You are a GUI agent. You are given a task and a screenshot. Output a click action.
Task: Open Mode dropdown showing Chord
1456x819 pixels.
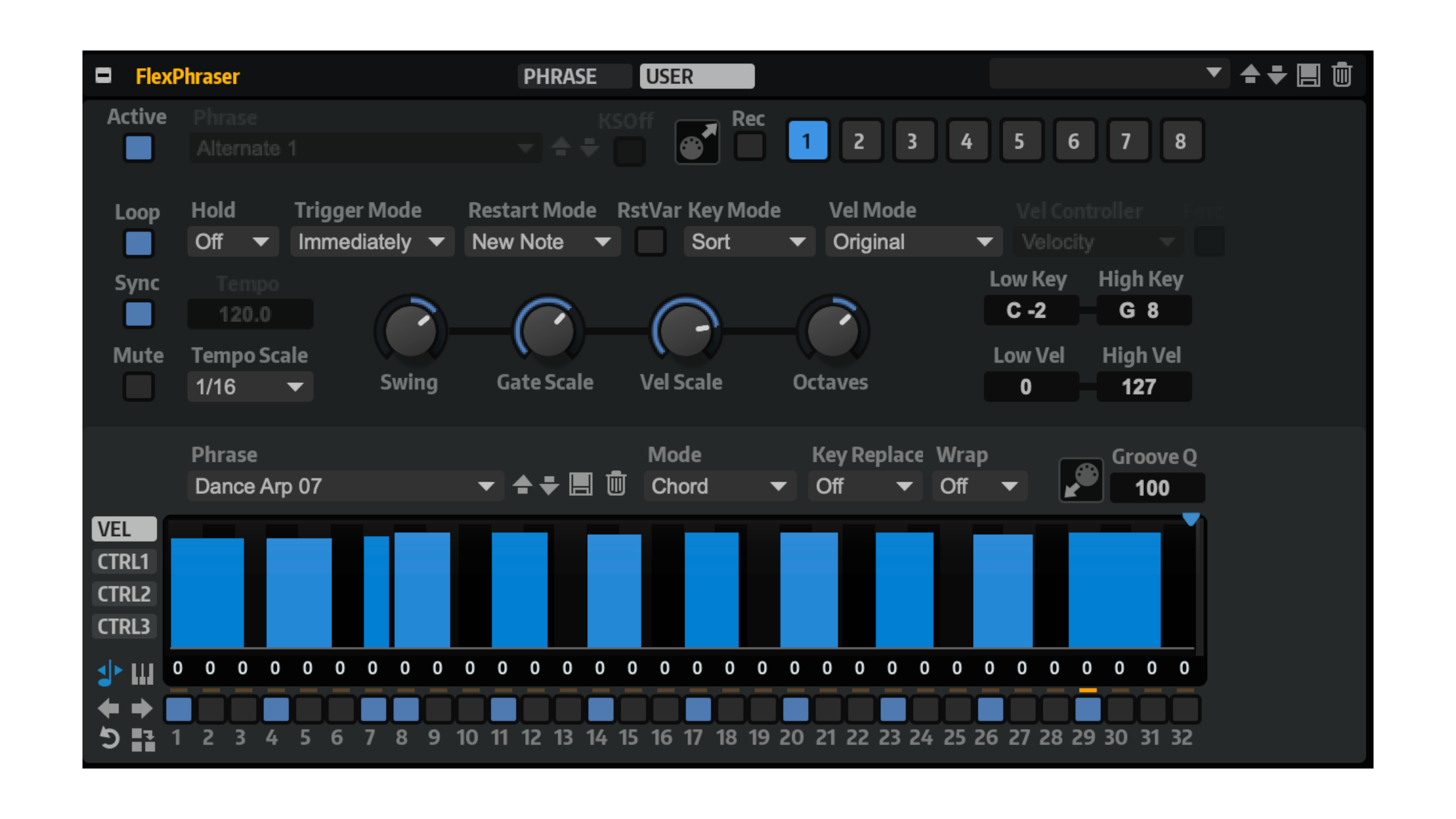point(719,486)
